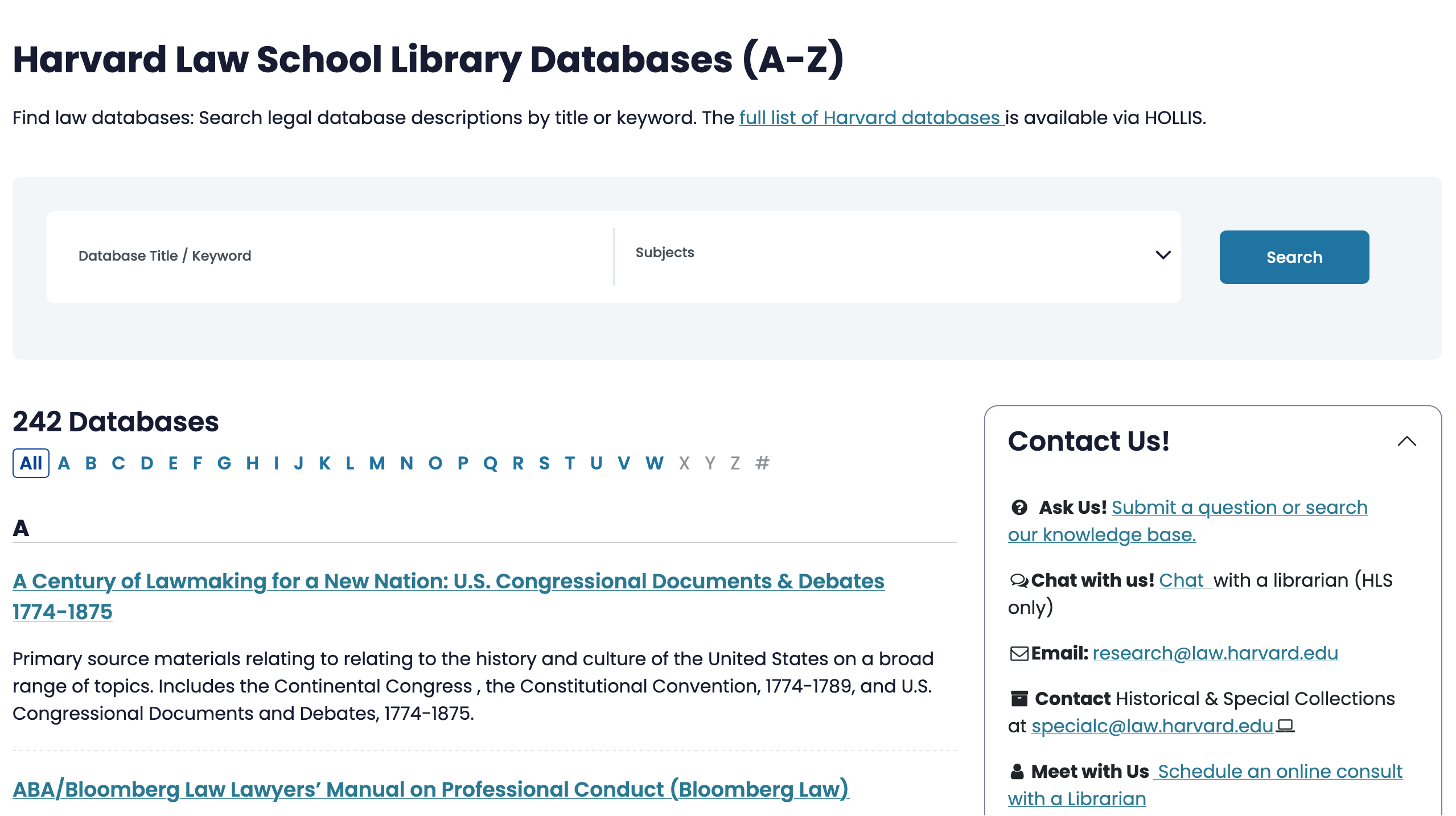The height and width of the screenshot is (816, 1456).
Task: Filter databases by letter B
Action: (x=91, y=463)
